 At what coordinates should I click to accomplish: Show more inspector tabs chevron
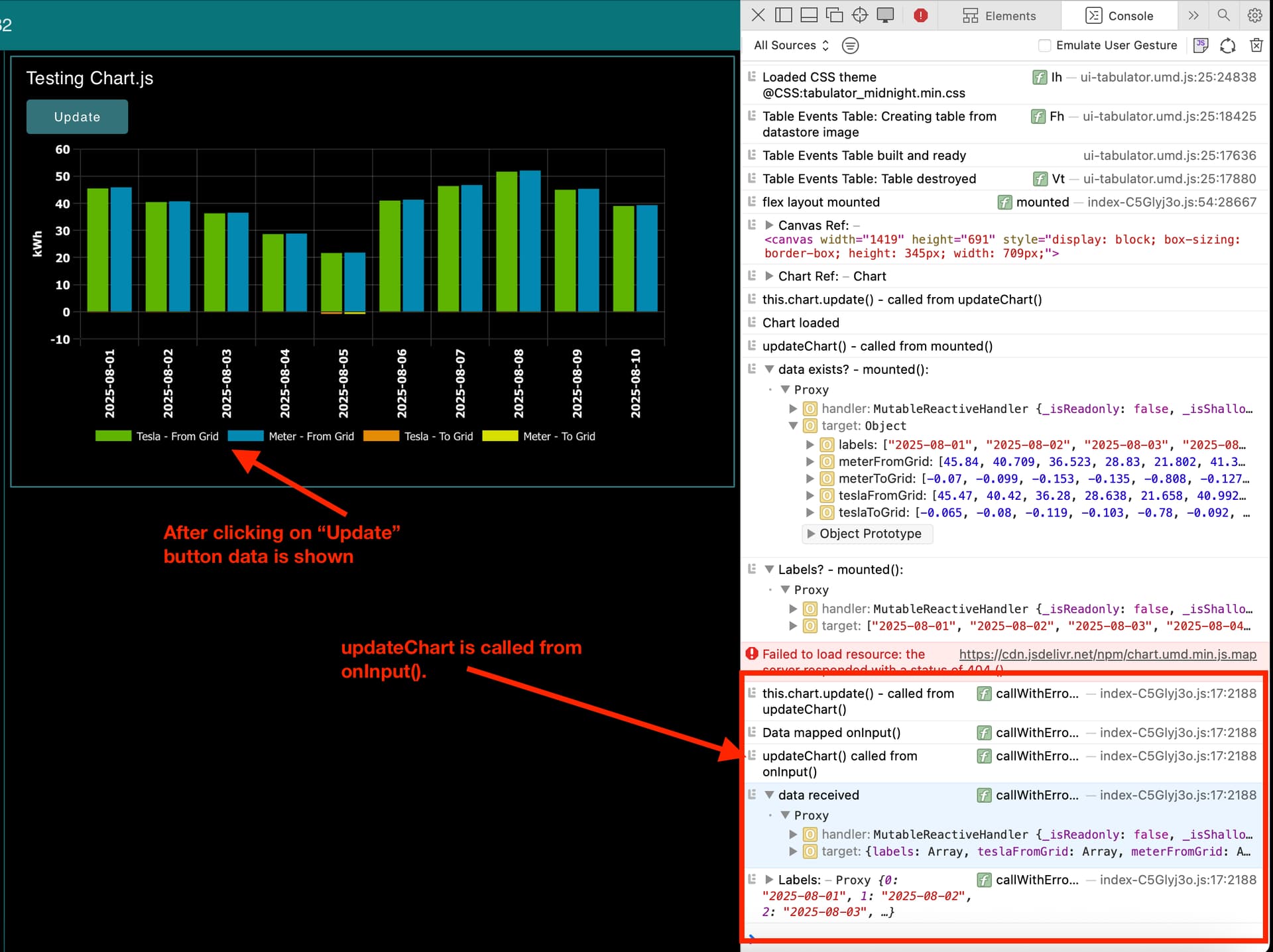tap(1193, 15)
